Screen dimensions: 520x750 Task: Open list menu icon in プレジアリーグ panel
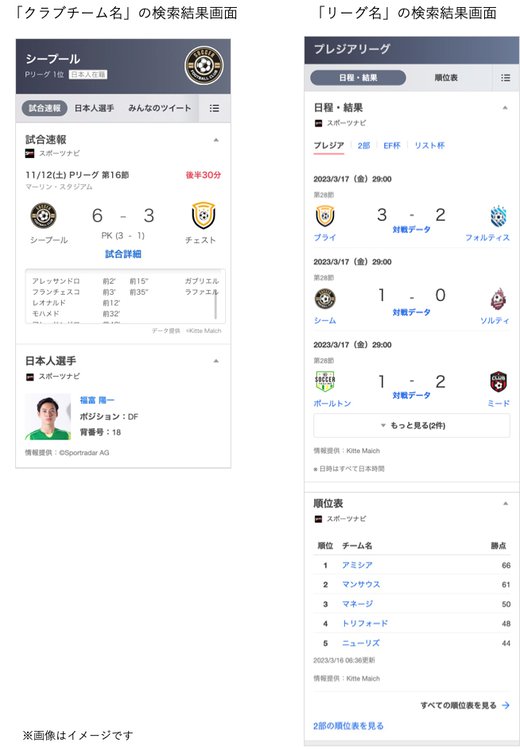pyautogui.click(x=505, y=77)
